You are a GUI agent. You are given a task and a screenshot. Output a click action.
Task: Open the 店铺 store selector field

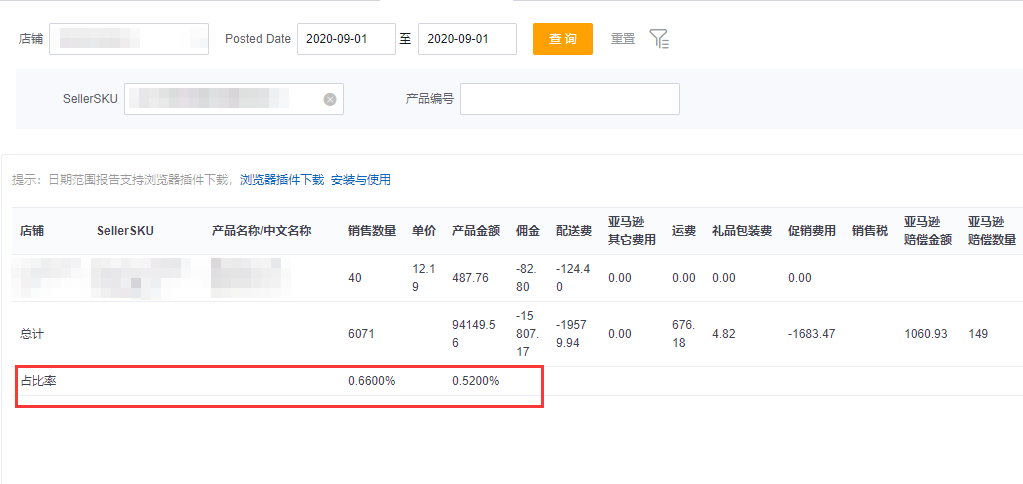point(128,39)
